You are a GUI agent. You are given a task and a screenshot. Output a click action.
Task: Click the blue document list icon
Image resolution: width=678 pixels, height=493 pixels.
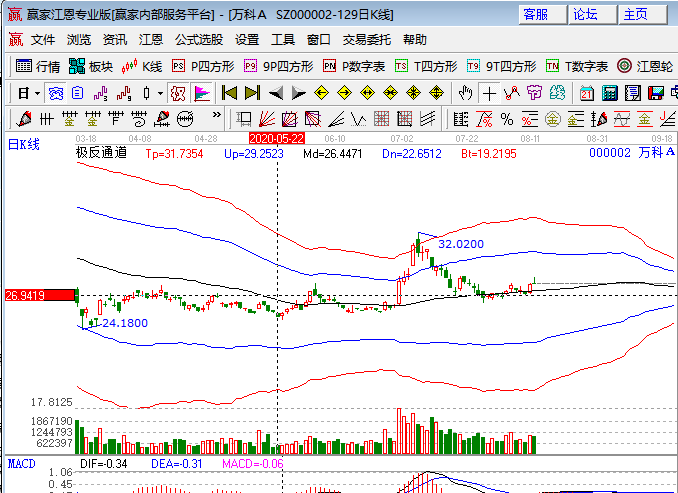pos(78,93)
